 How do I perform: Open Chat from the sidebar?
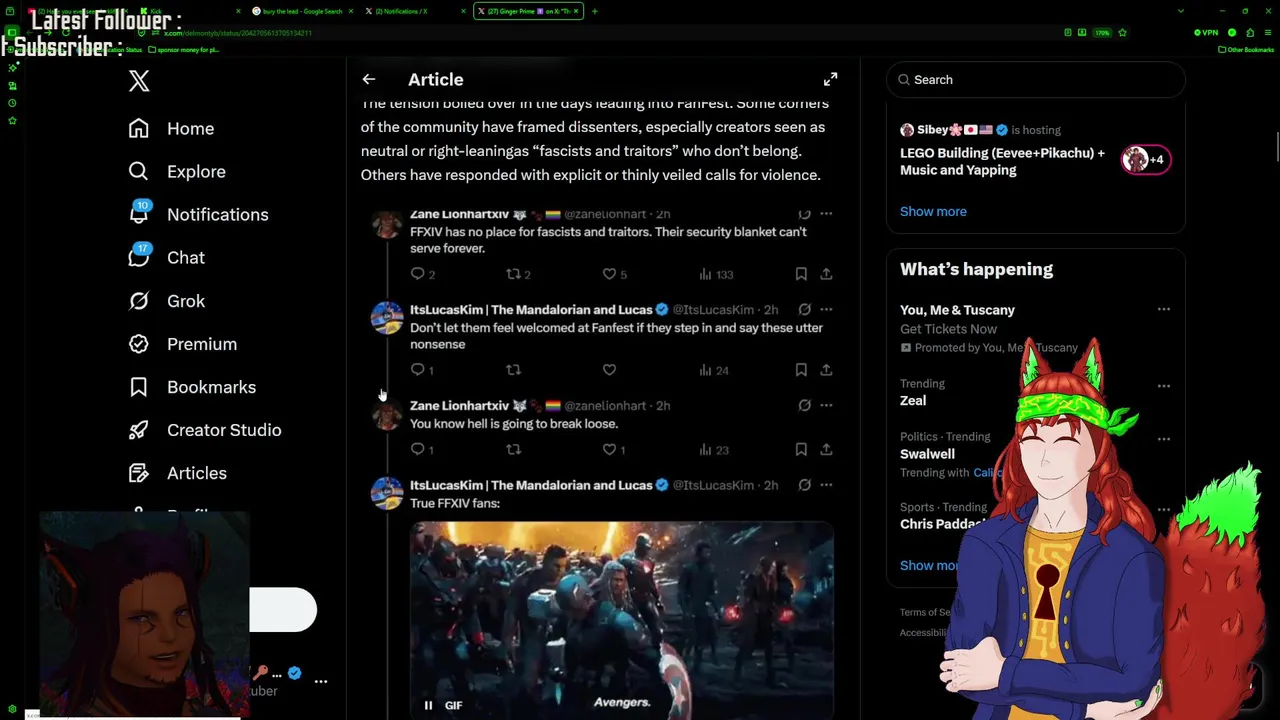tap(167, 257)
